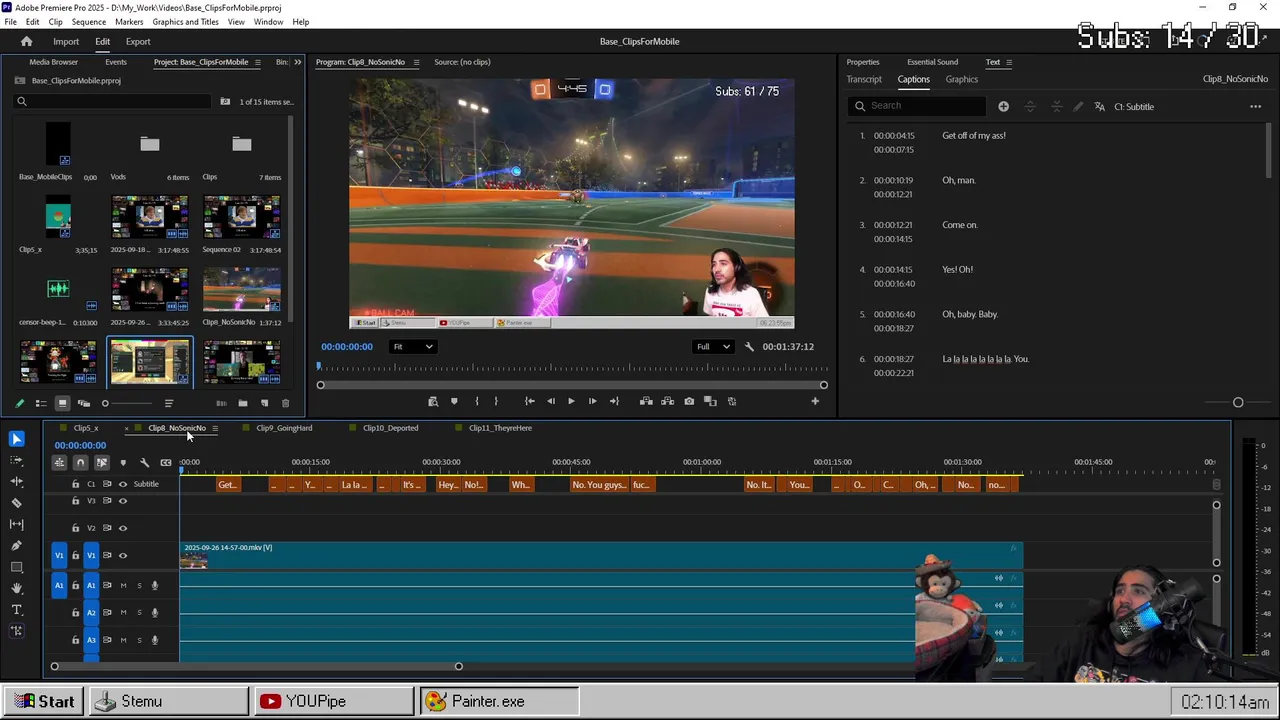Switch Project panel to freeform view

83,403
